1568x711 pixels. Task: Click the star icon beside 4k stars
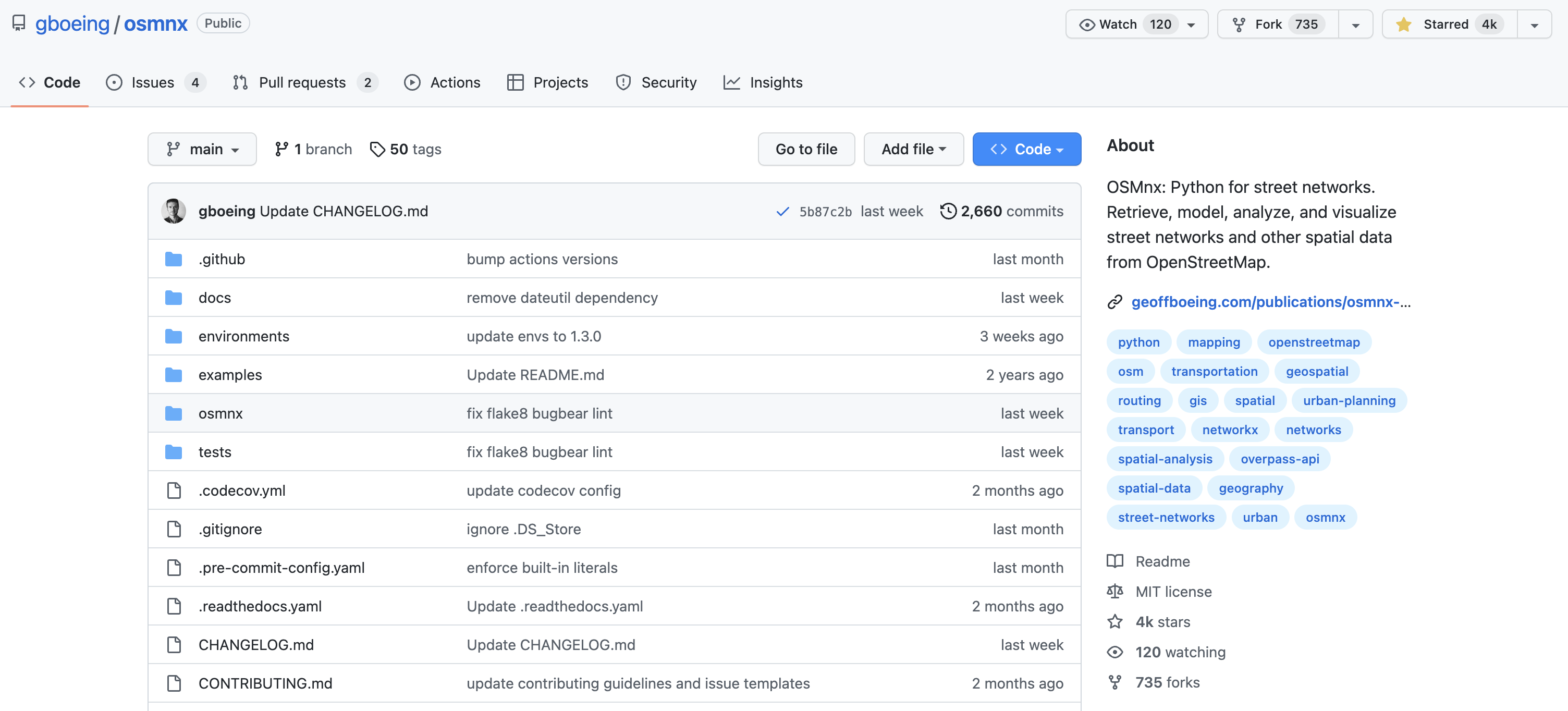point(1114,621)
